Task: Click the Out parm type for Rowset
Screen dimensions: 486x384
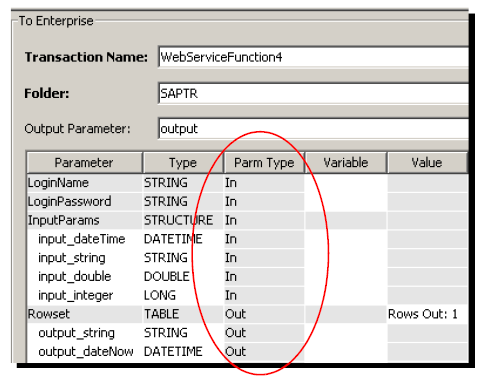Action: pyautogui.click(x=264, y=314)
